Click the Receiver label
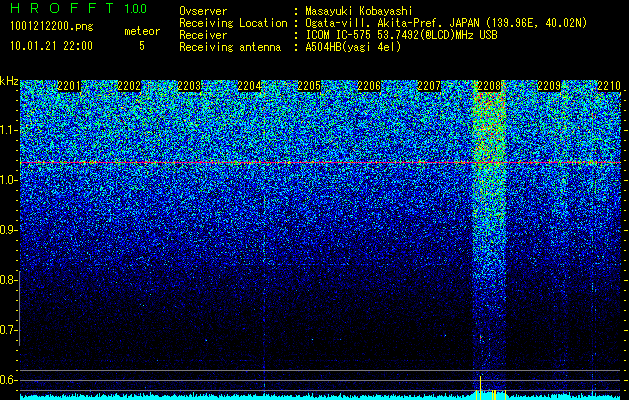 [x=203, y=35]
